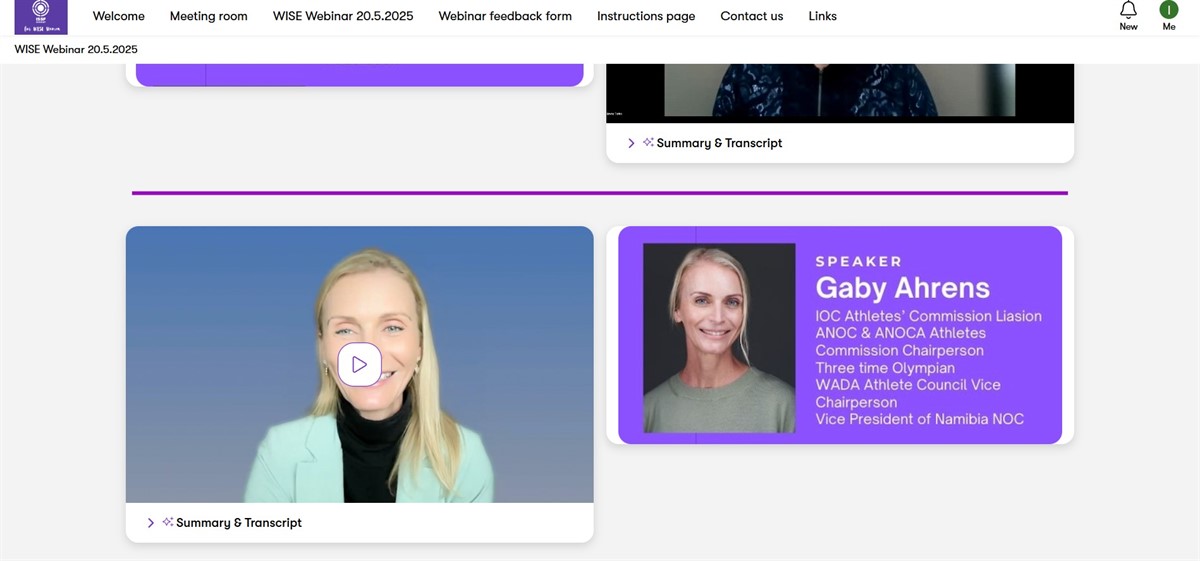Open the Webinar feedback form

505,16
